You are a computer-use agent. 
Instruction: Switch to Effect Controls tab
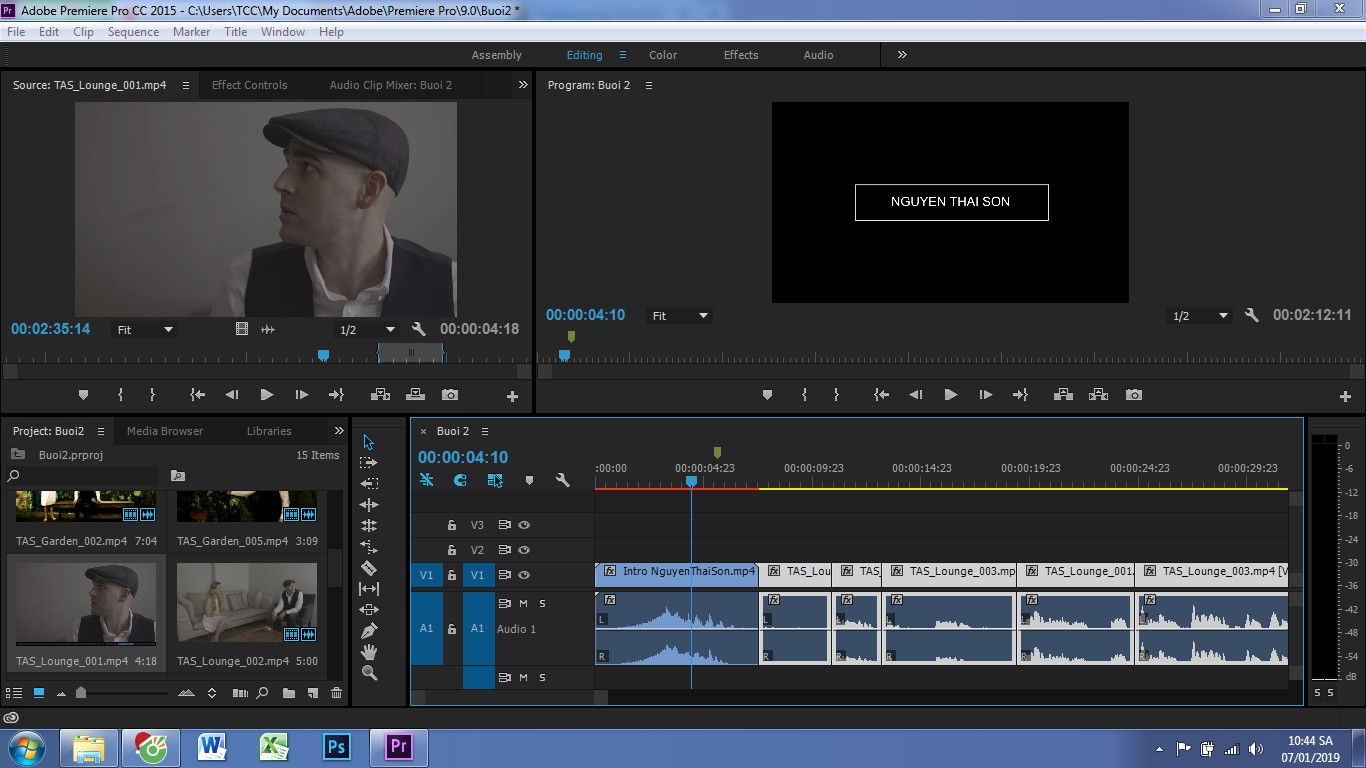[249, 85]
